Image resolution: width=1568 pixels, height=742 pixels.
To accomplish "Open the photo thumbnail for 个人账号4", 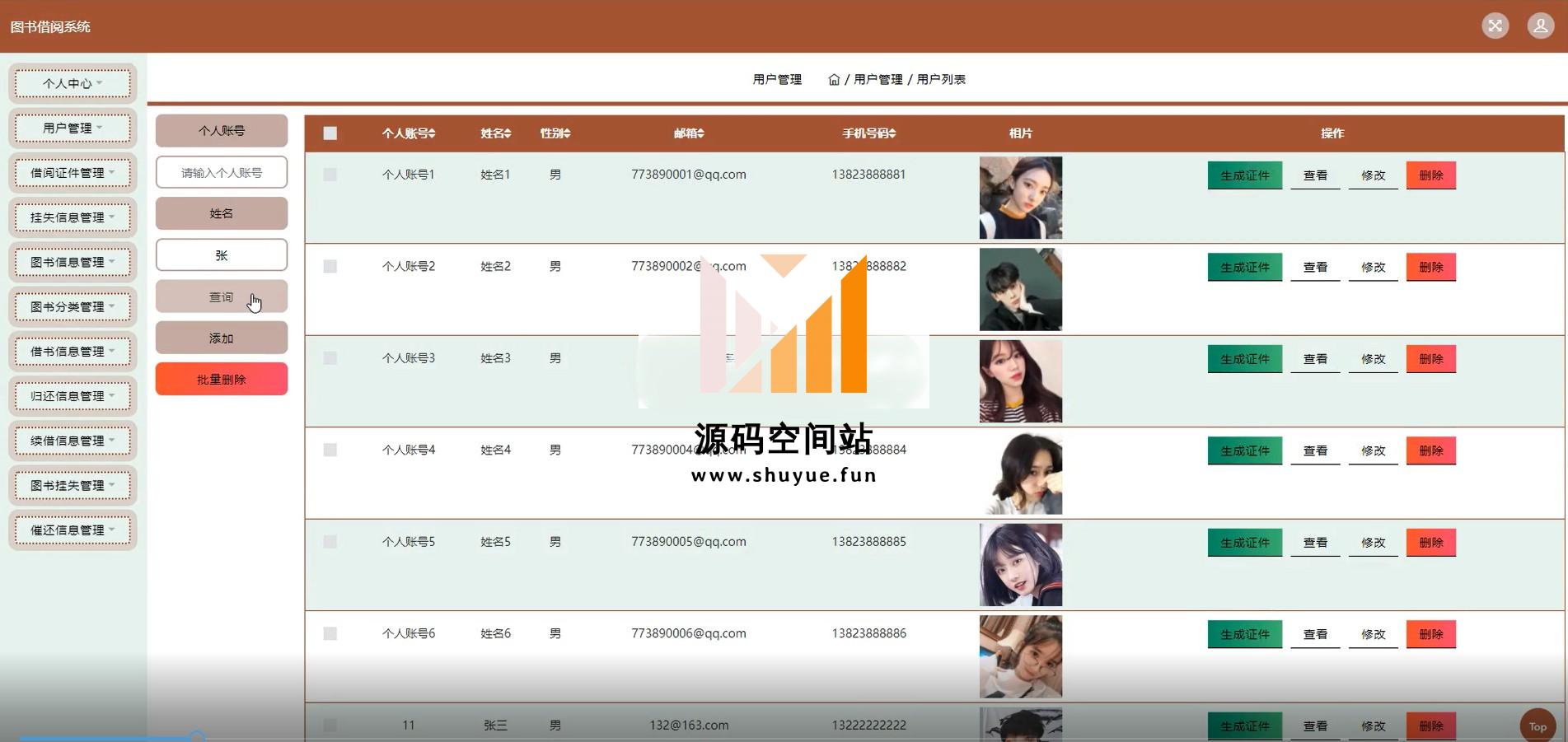I will [1020, 474].
